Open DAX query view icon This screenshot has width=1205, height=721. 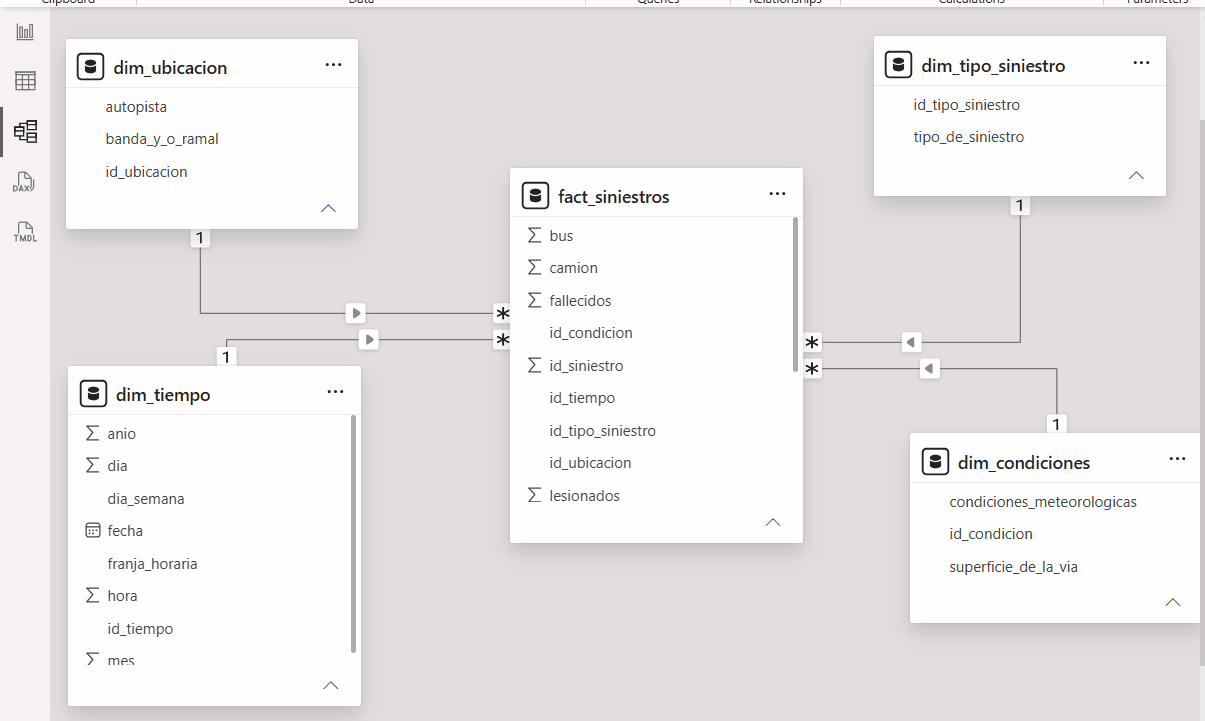pyautogui.click(x=25, y=182)
